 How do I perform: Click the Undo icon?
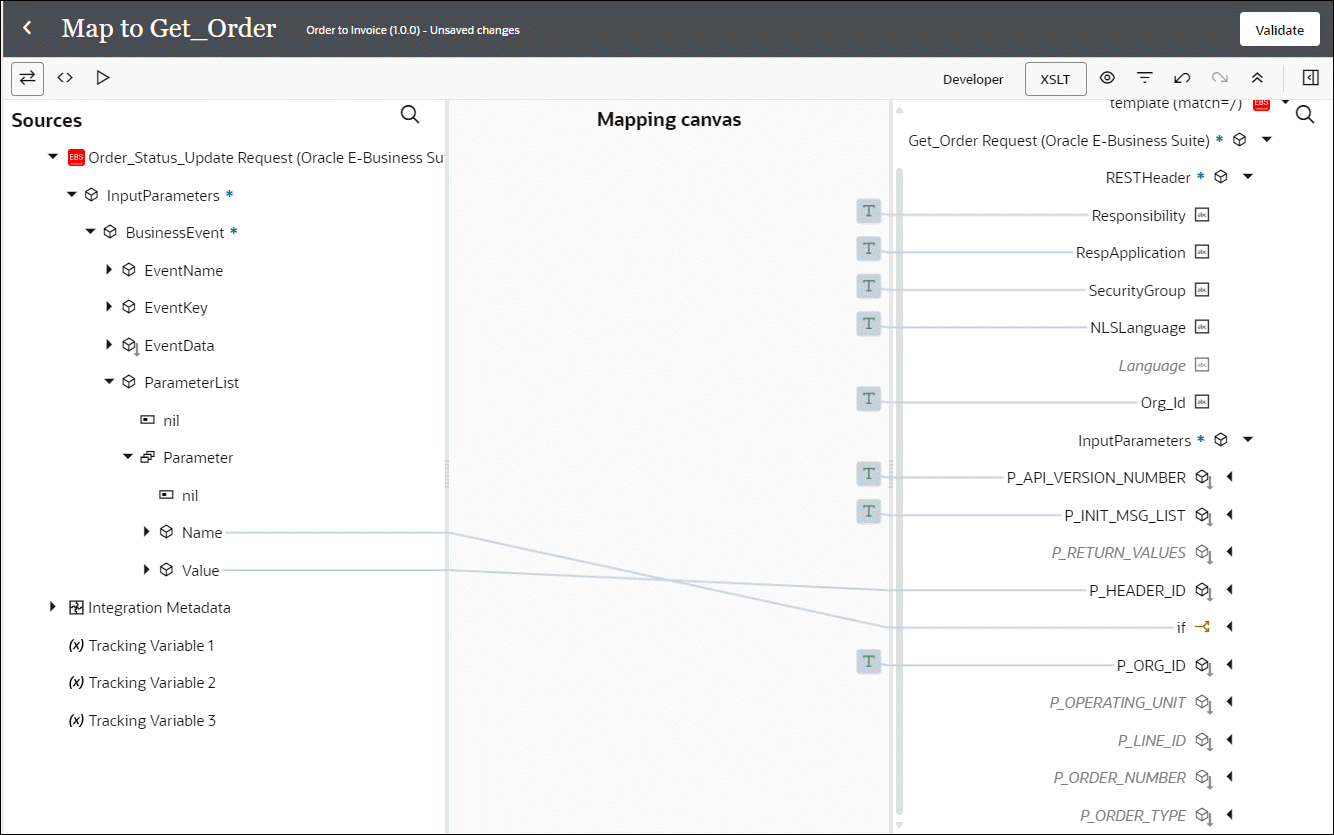(1182, 78)
